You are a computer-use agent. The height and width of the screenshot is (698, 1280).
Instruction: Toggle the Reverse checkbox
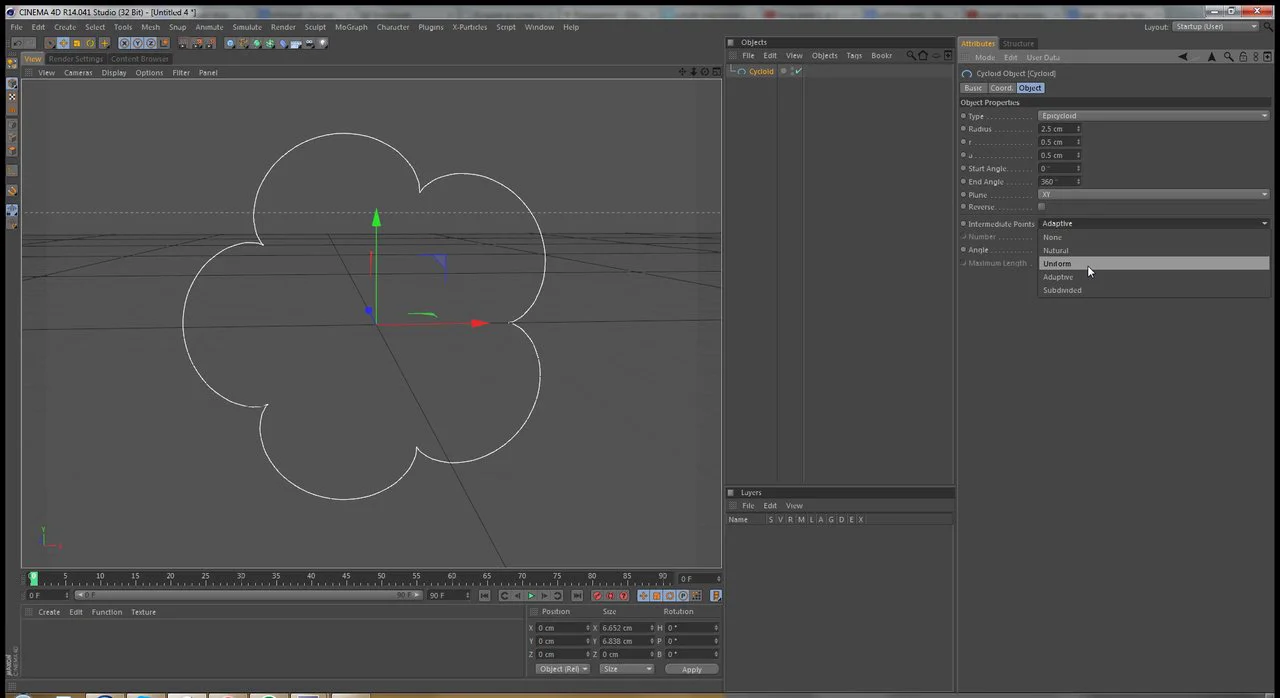point(1041,207)
